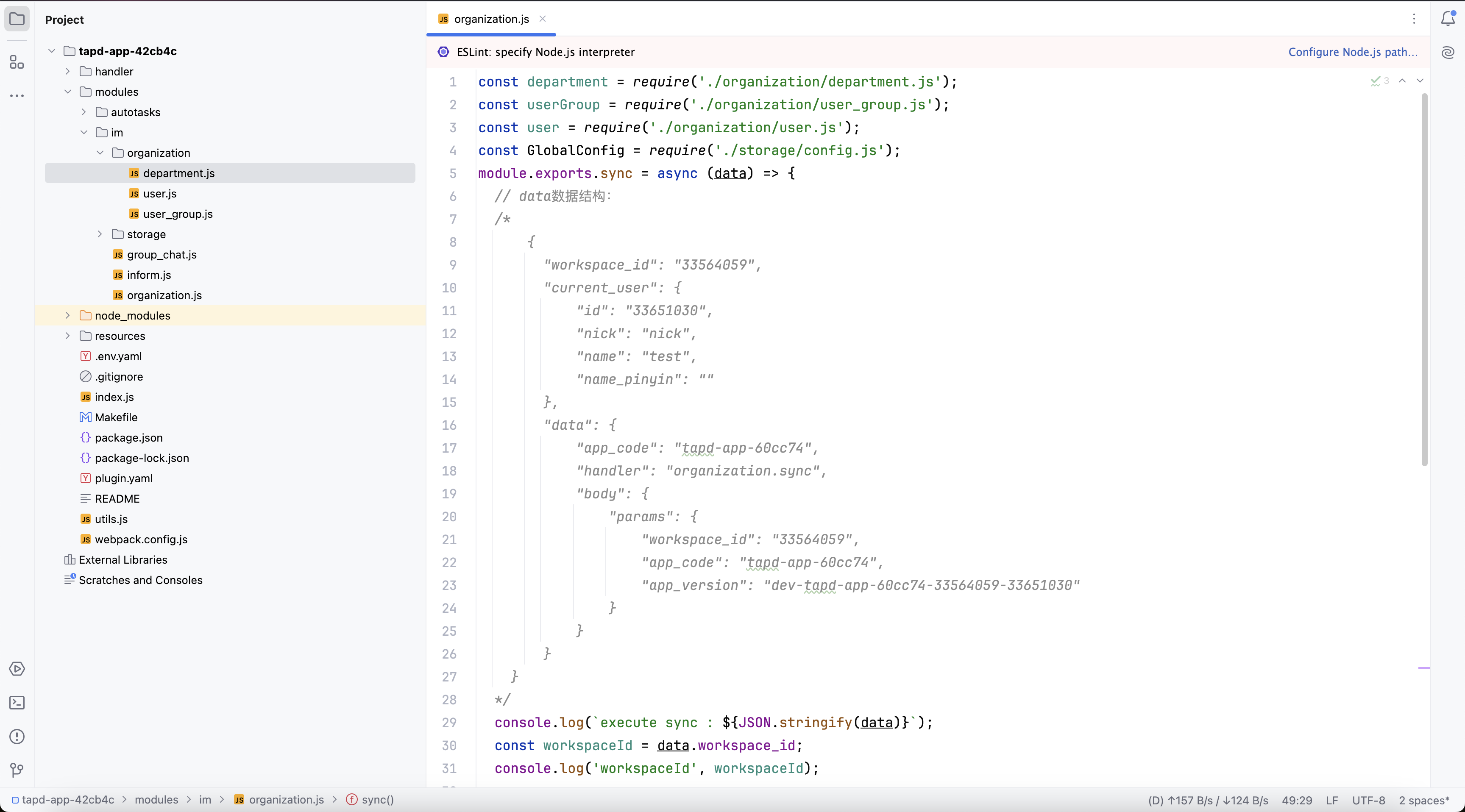Select package.json file
Screen dimensions: 1465x812
pos(128,437)
